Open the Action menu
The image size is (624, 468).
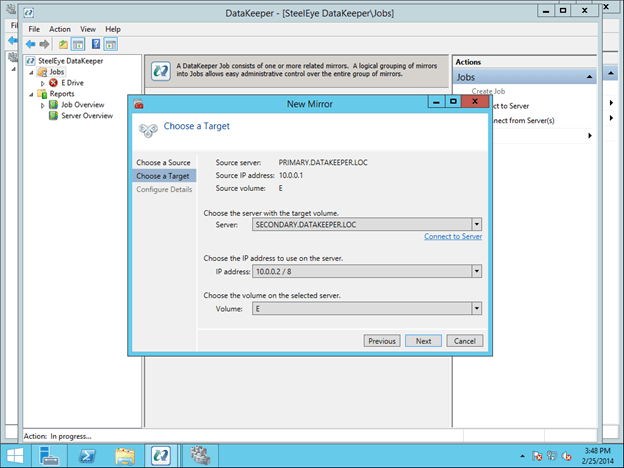[x=60, y=29]
